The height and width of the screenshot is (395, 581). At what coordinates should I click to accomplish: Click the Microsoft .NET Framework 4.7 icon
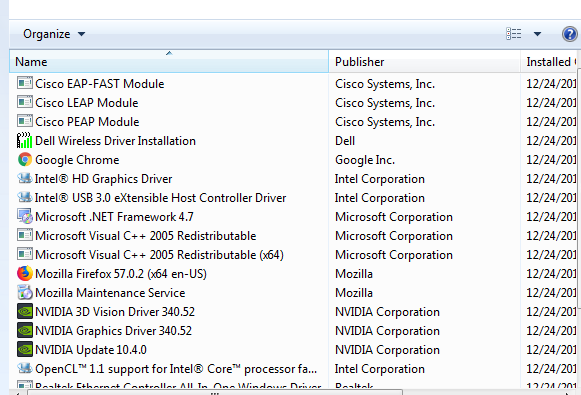pyautogui.click(x=25, y=216)
